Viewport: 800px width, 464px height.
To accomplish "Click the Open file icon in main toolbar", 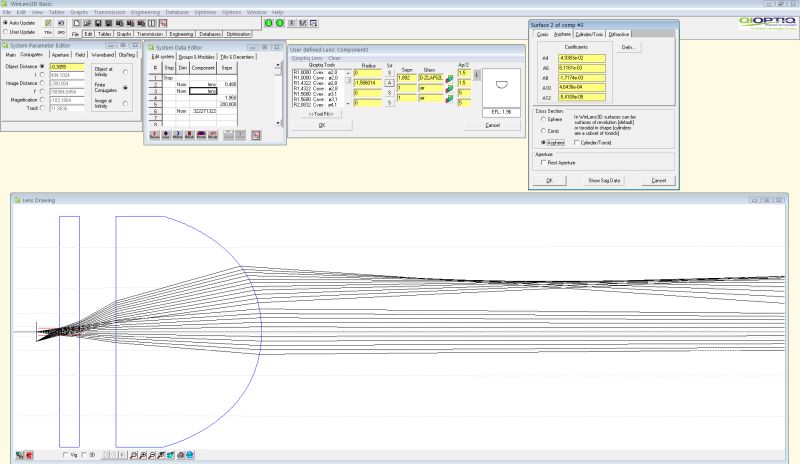I will (x=87, y=23).
